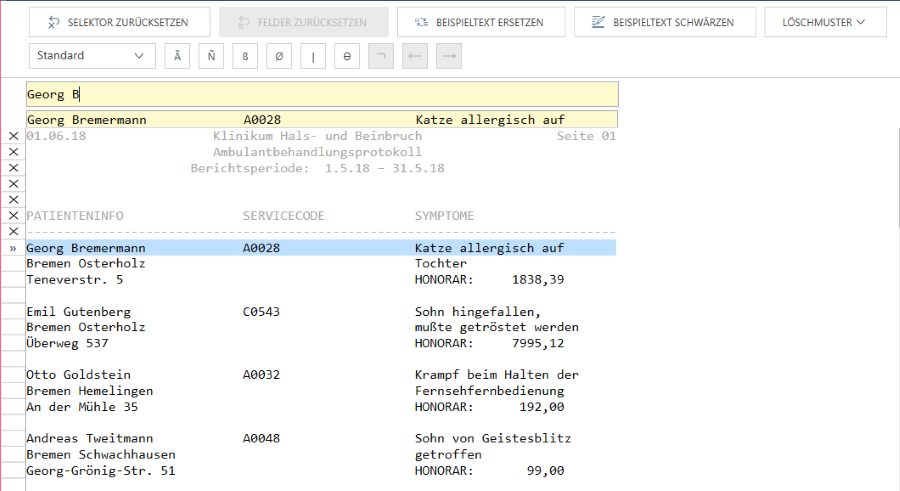Click the yellow Georg Bremermann preview line

[x=322, y=119]
